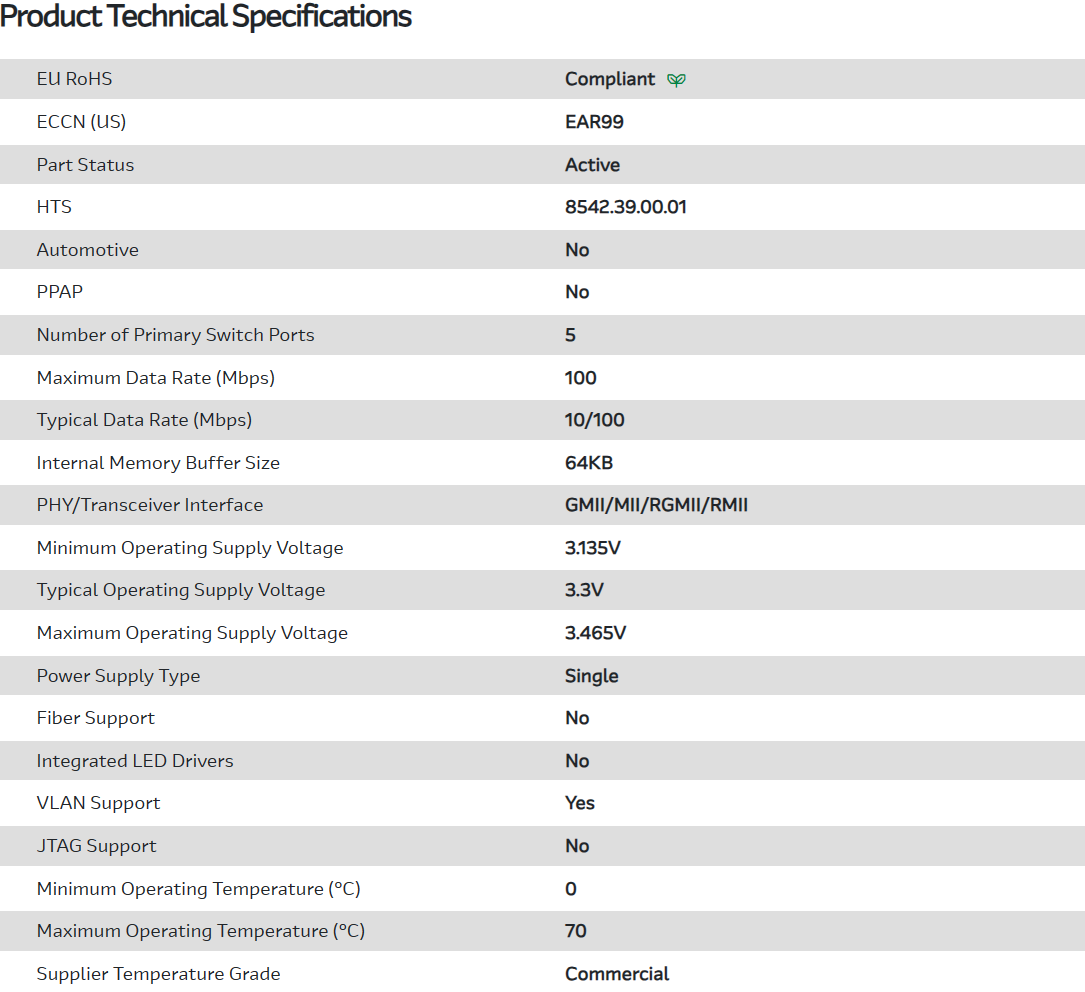Screen dimensions: 1085x992
Task: Select the Commercial temperature grade value
Action: click(x=617, y=974)
